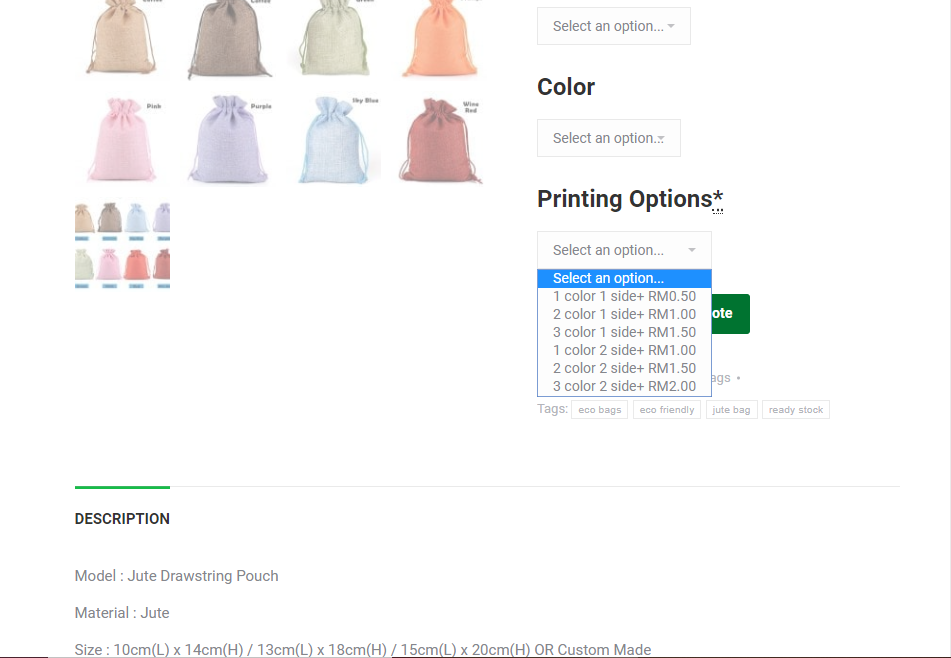Open the 'ready stock' tag
The height and width of the screenshot is (658, 951).
coord(796,410)
